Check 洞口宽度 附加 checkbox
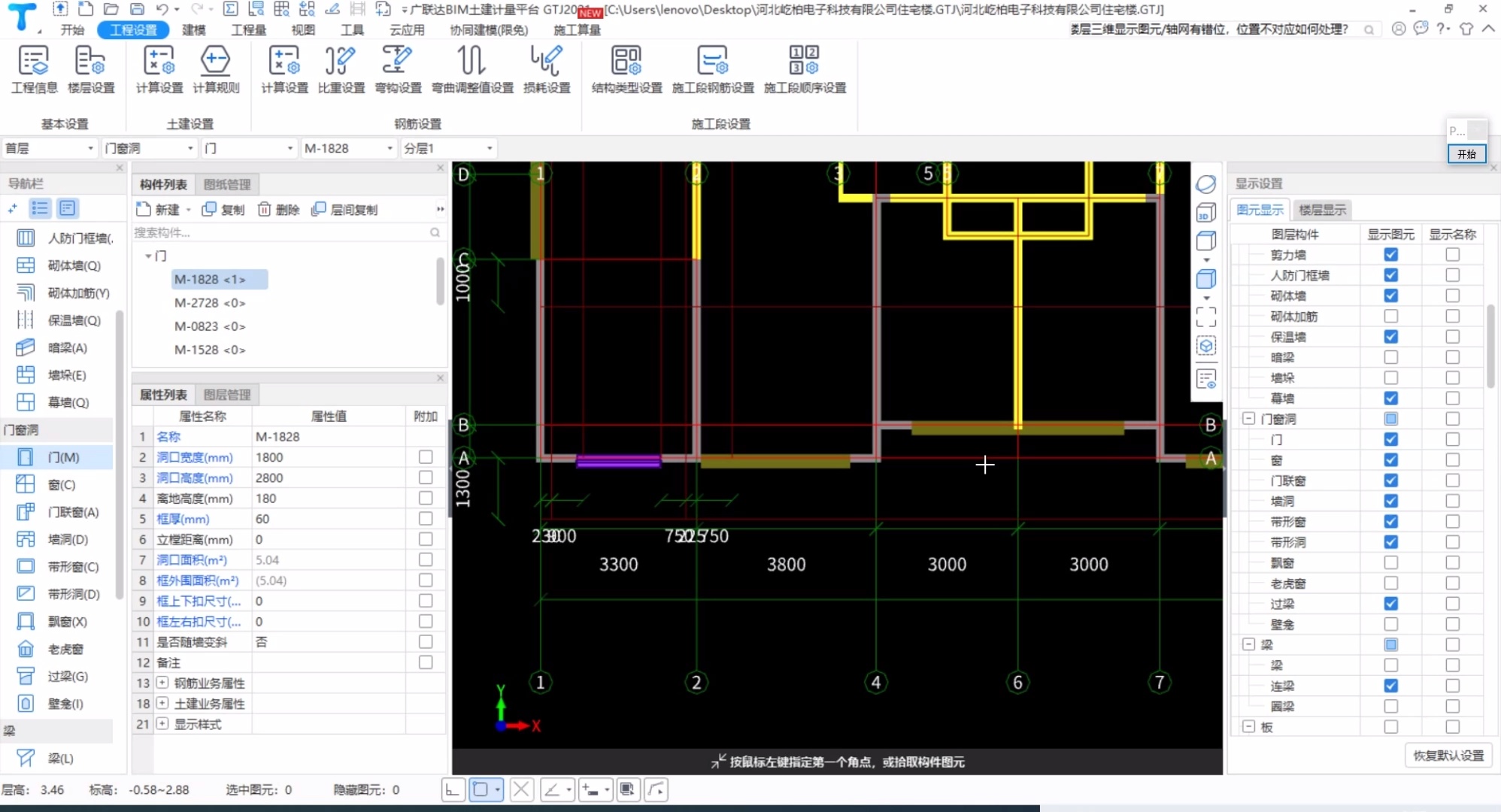The height and width of the screenshot is (812, 1501). [x=426, y=457]
